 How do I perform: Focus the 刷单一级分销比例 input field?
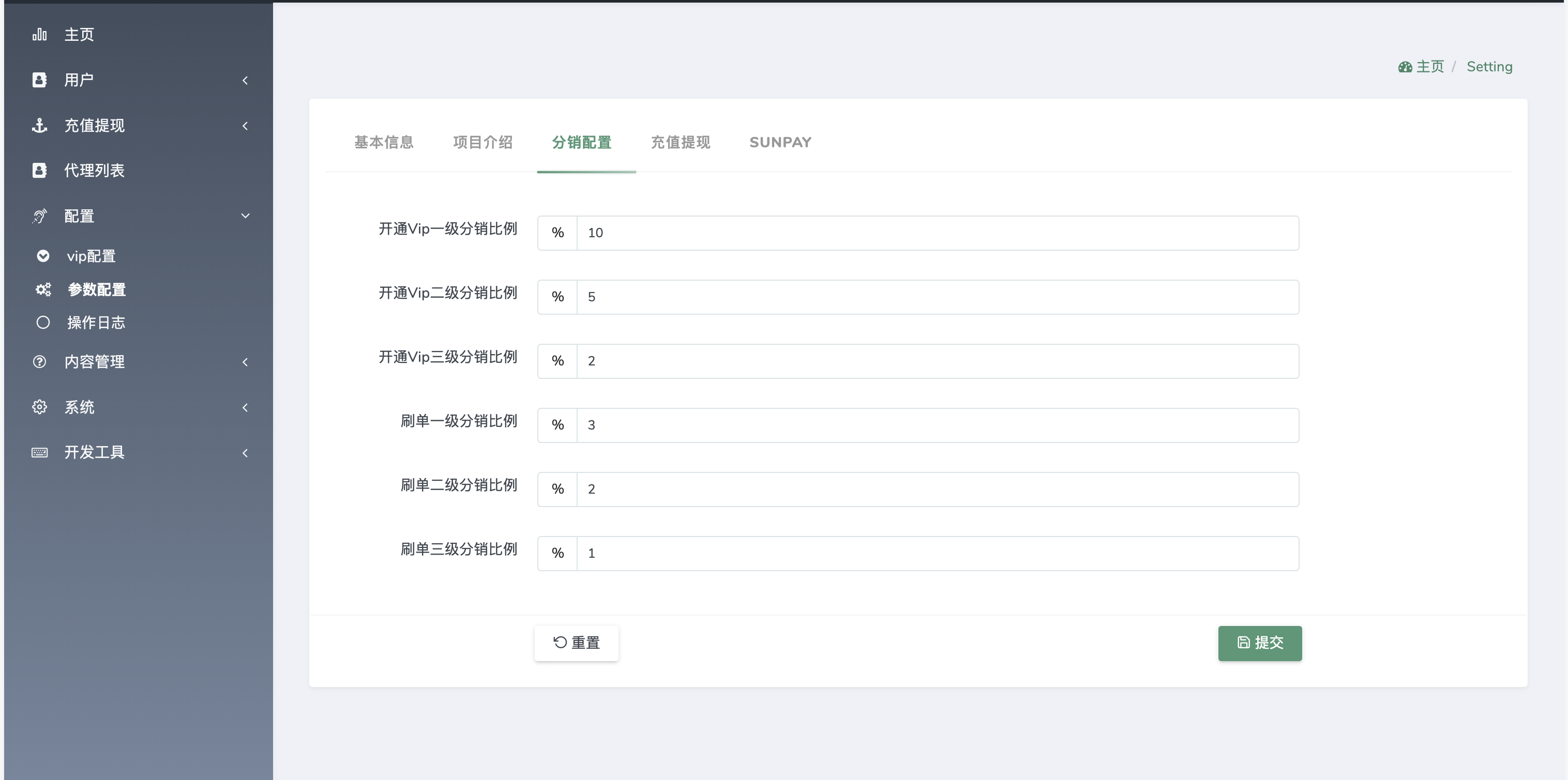[x=938, y=425]
